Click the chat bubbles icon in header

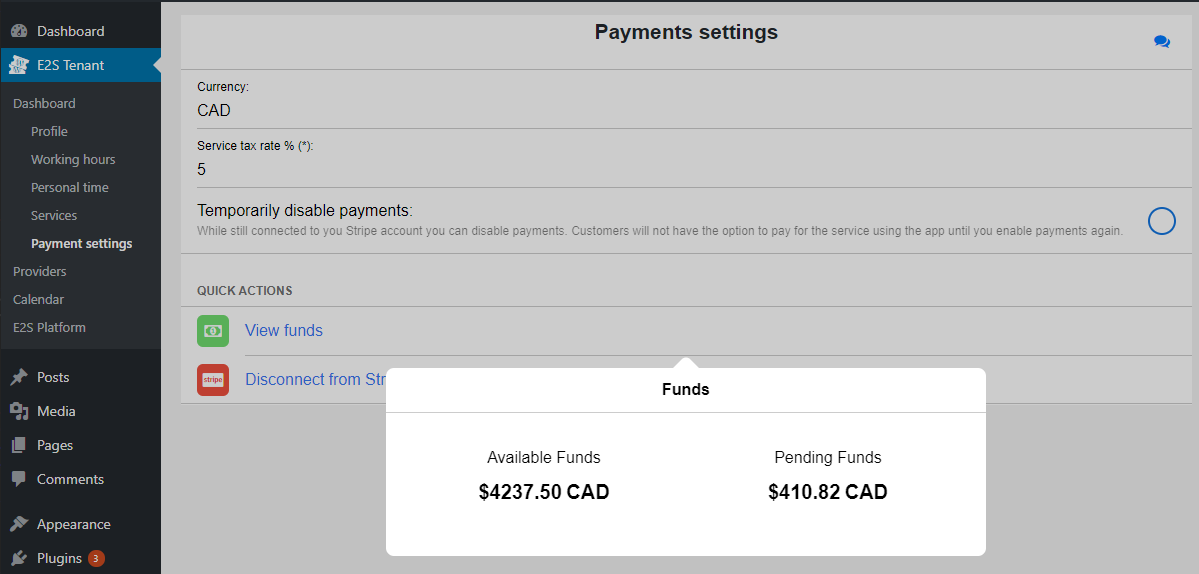coord(1162,42)
